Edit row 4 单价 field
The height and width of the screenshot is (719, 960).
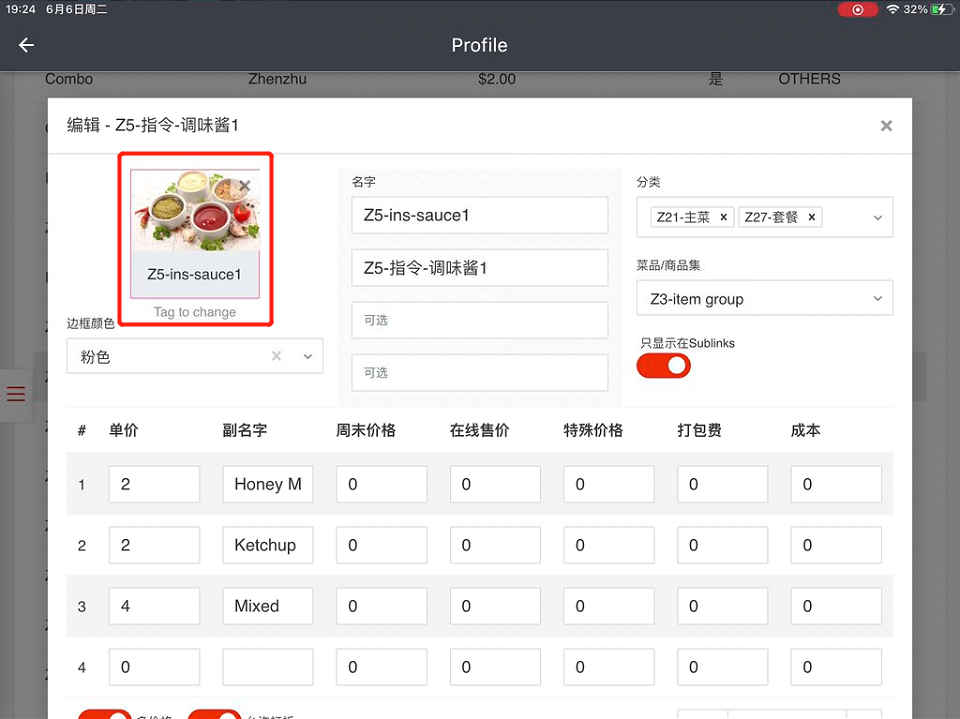[154, 667]
